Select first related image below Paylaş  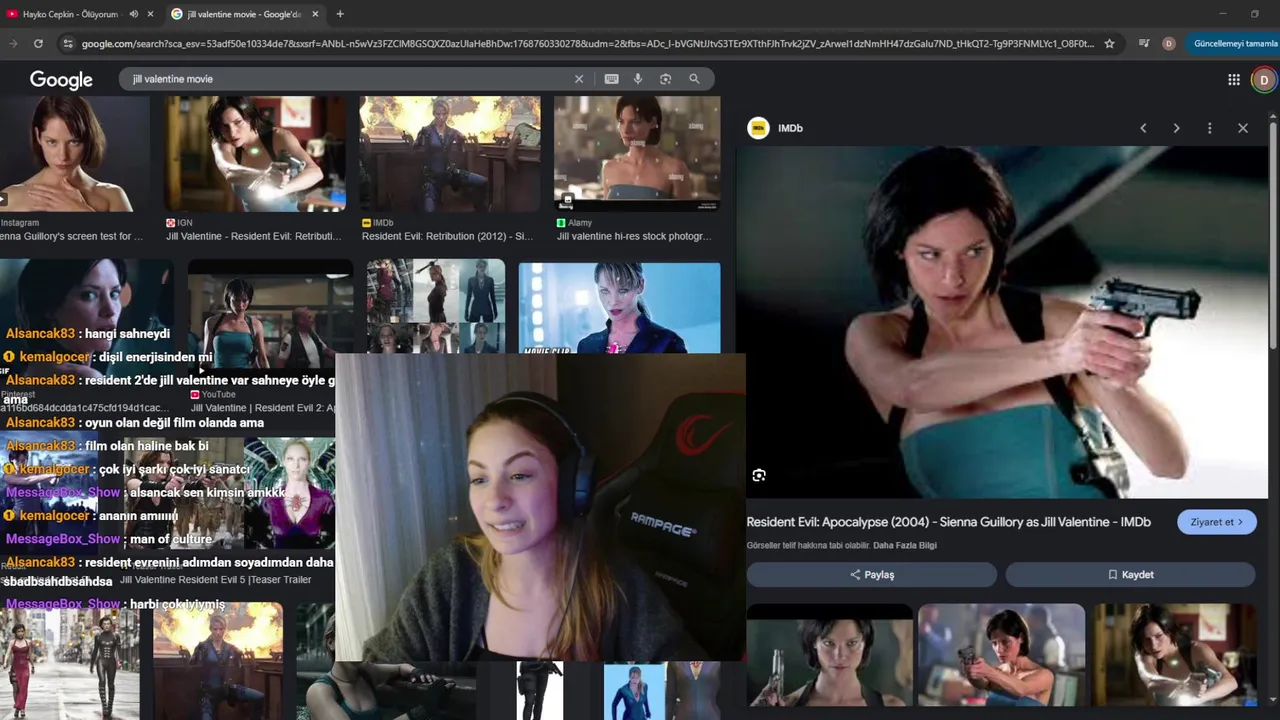point(829,654)
